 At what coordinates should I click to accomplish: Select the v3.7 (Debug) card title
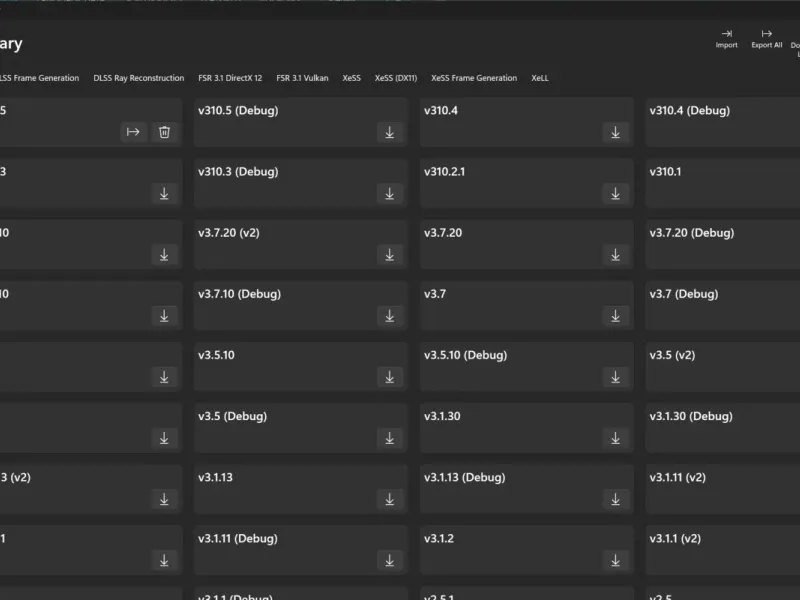click(x=684, y=294)
